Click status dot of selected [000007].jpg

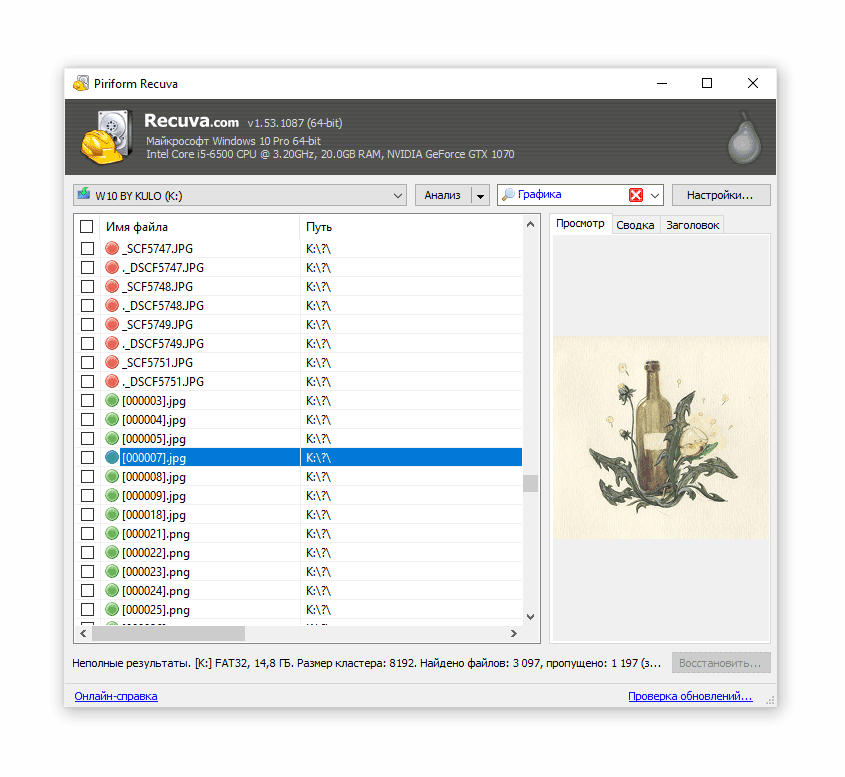coord(112,457)
